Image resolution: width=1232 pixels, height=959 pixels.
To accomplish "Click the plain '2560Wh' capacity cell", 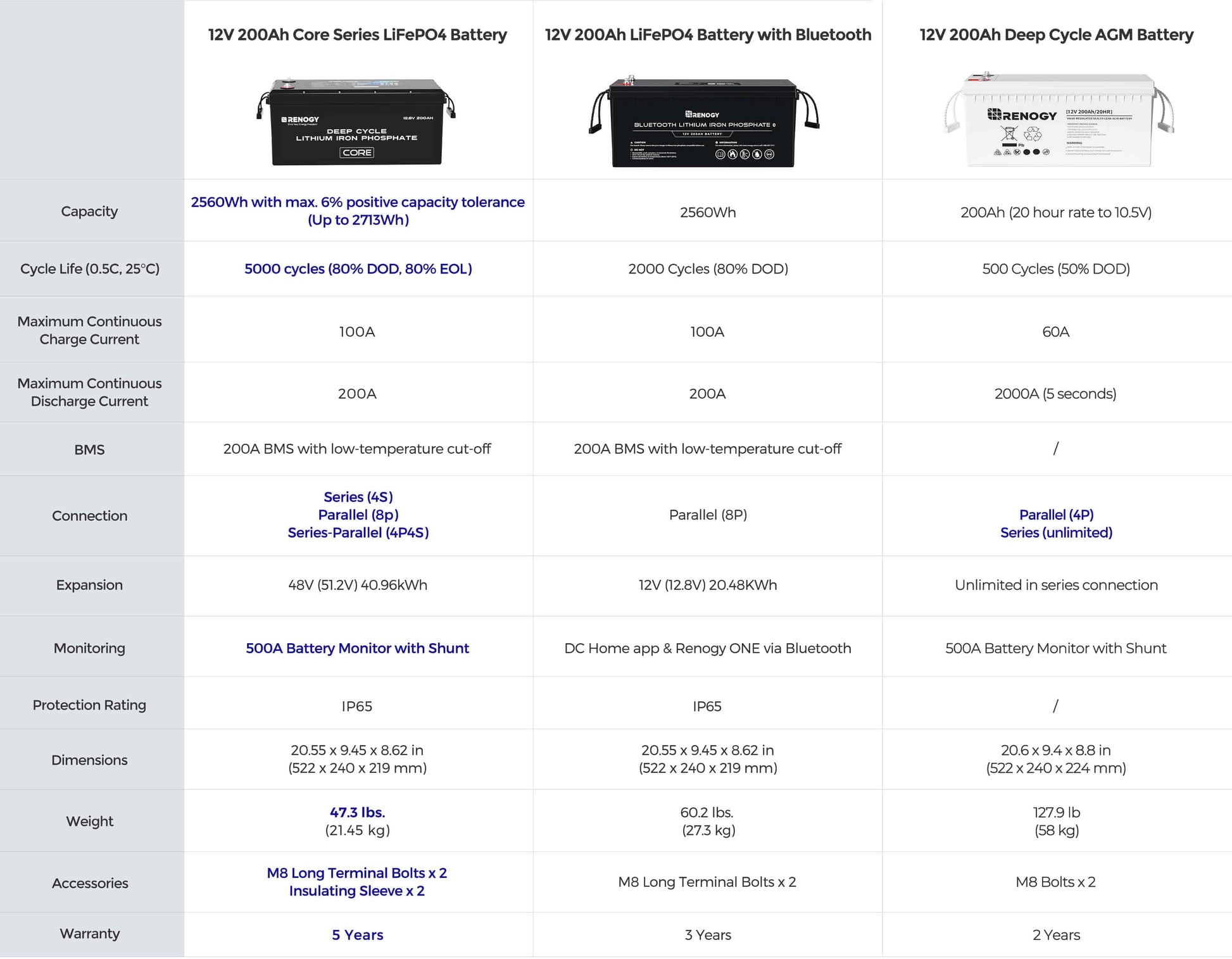I will [708, 213].
